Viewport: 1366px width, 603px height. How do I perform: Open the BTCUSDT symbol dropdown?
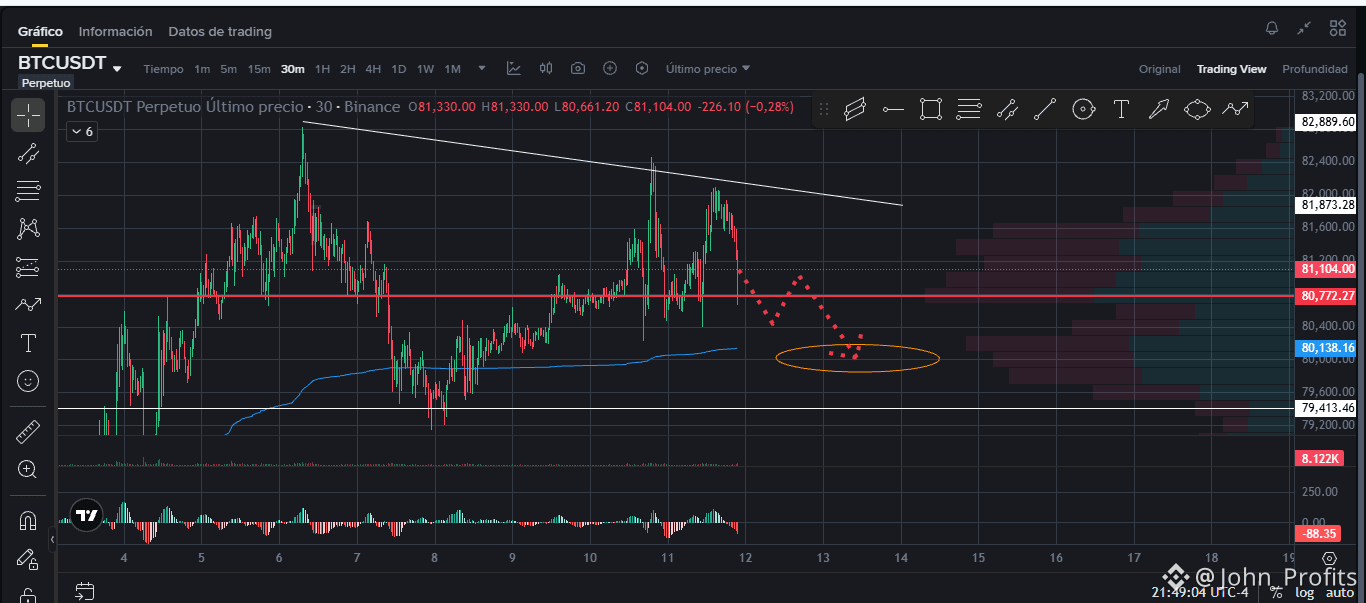coord(117,69)
